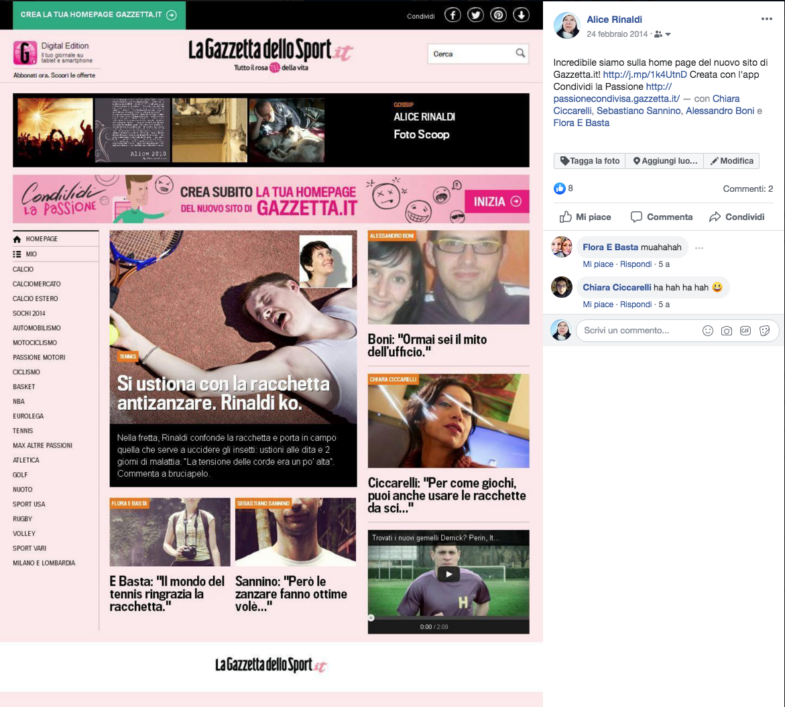Image resolution: width=785 pixels, height=707 pixels.
Task: Play the Derrick twins video
Action: tap(449, 574)
